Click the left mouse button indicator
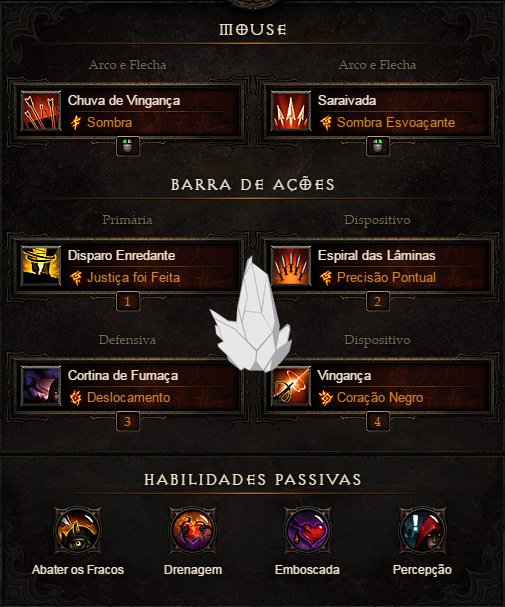The image size is (505, 607). [x=128, y=147]
